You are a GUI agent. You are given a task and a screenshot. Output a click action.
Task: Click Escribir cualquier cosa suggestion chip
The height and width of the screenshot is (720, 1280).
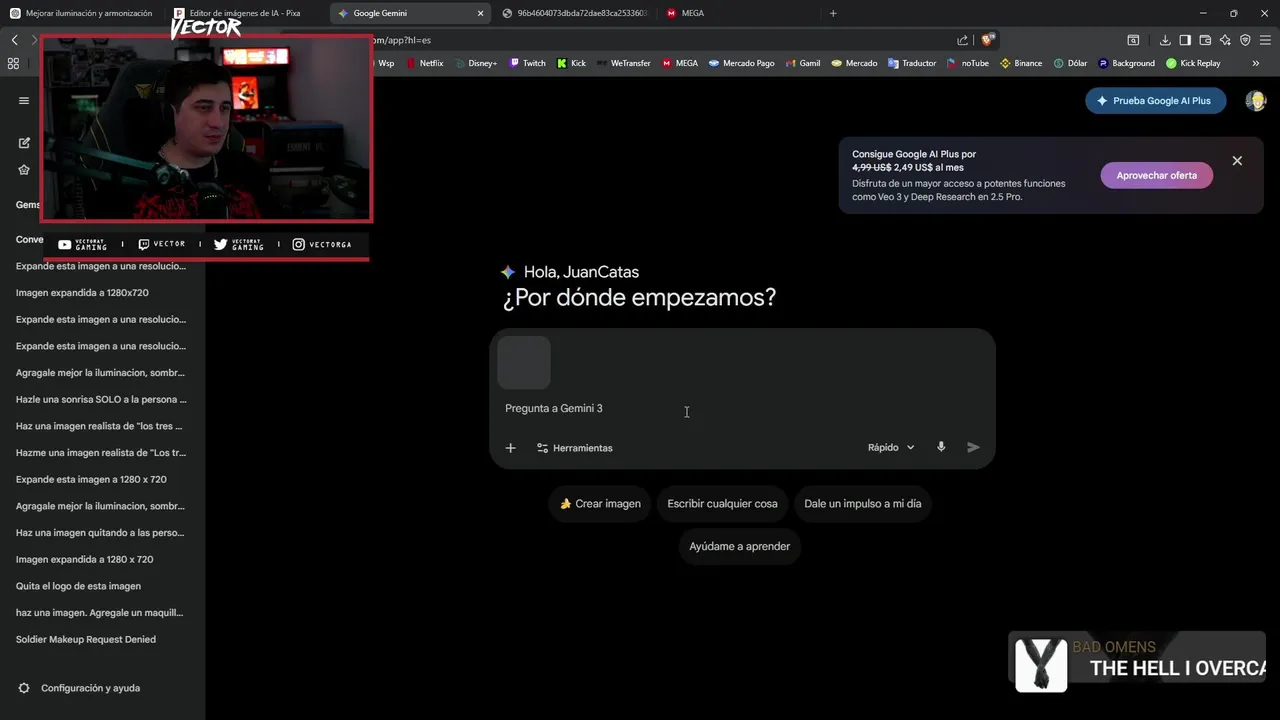click(x=722, y=503)
